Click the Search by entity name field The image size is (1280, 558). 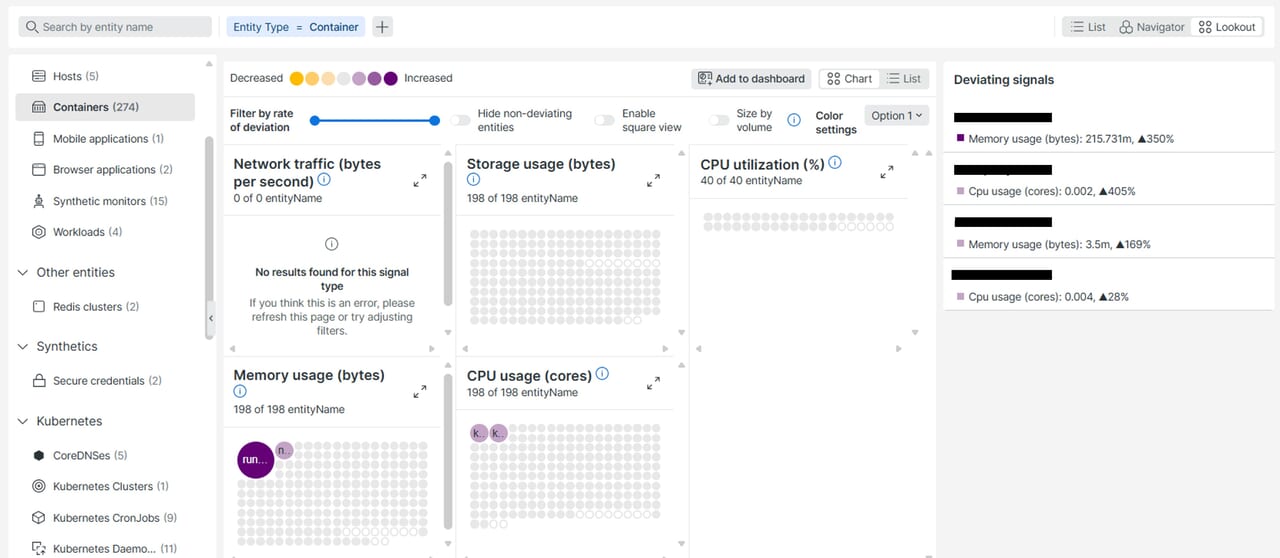[115, 27]
